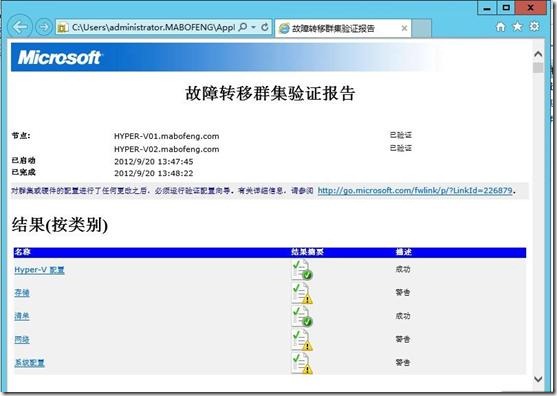Image resolution: width=557 pixels, height=396 pixels.
Task: Click the 名称 column header
Action: tap(23, 252)
